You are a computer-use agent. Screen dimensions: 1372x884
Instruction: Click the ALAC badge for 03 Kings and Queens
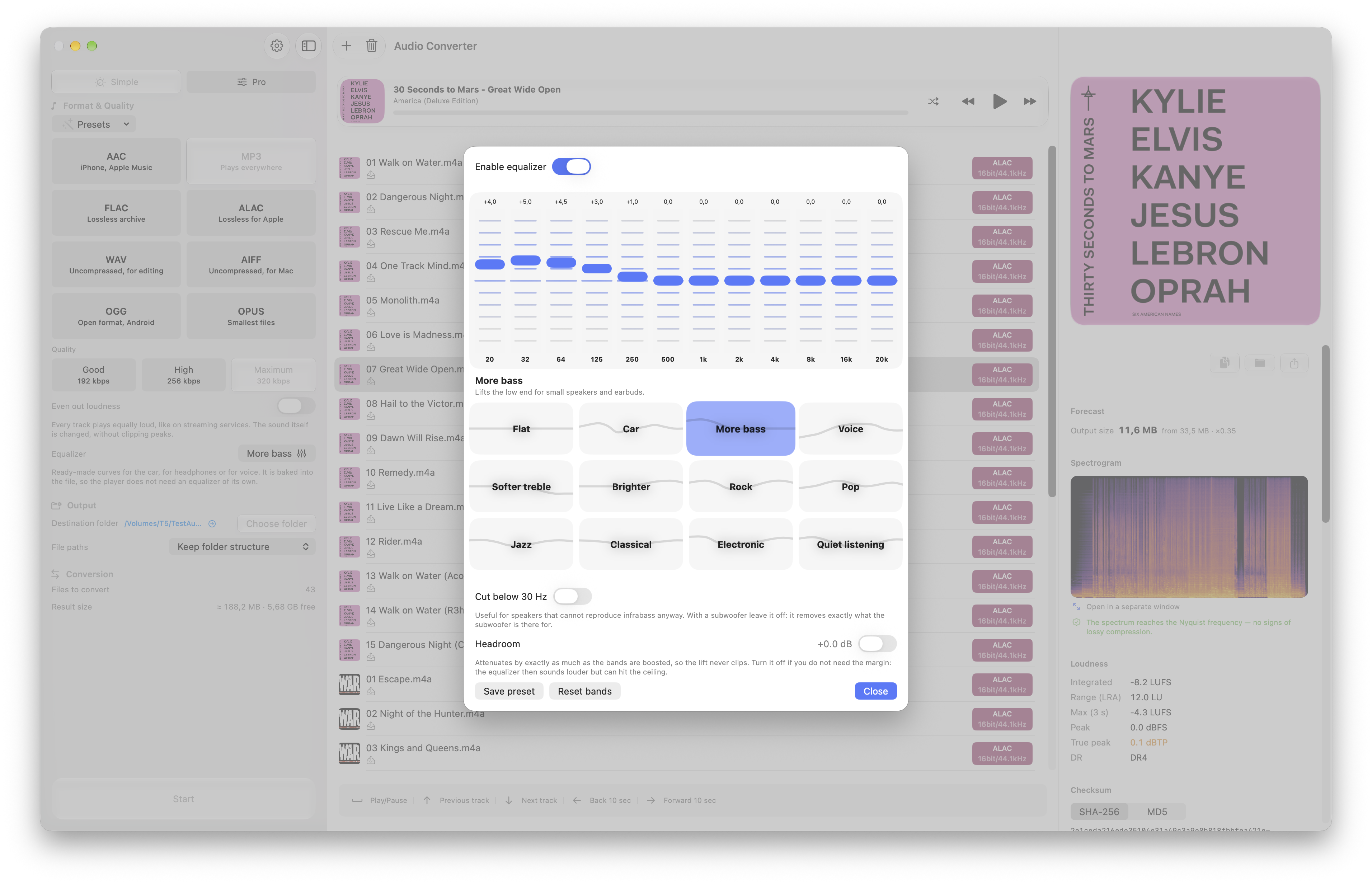(x=1002, y=753)
